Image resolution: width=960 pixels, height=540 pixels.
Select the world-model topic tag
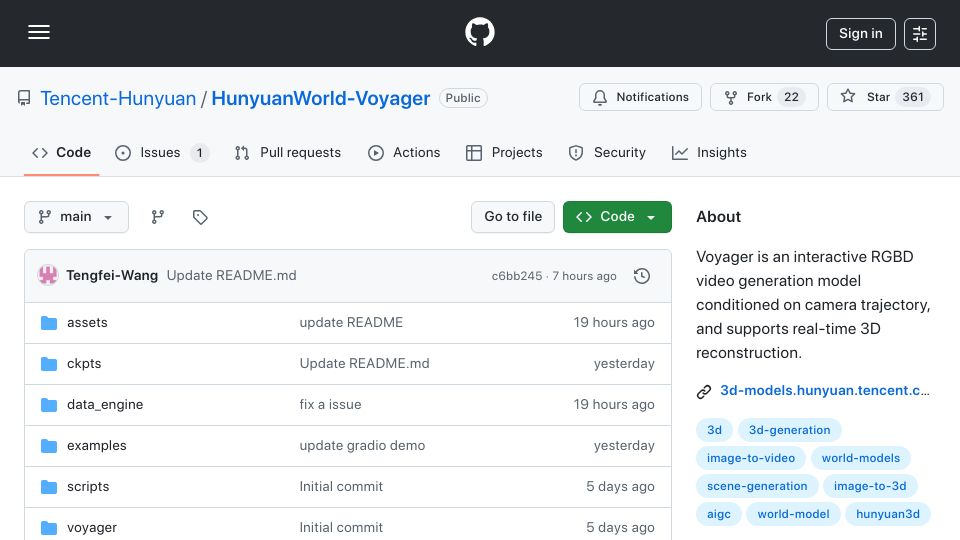click(793, 514)
